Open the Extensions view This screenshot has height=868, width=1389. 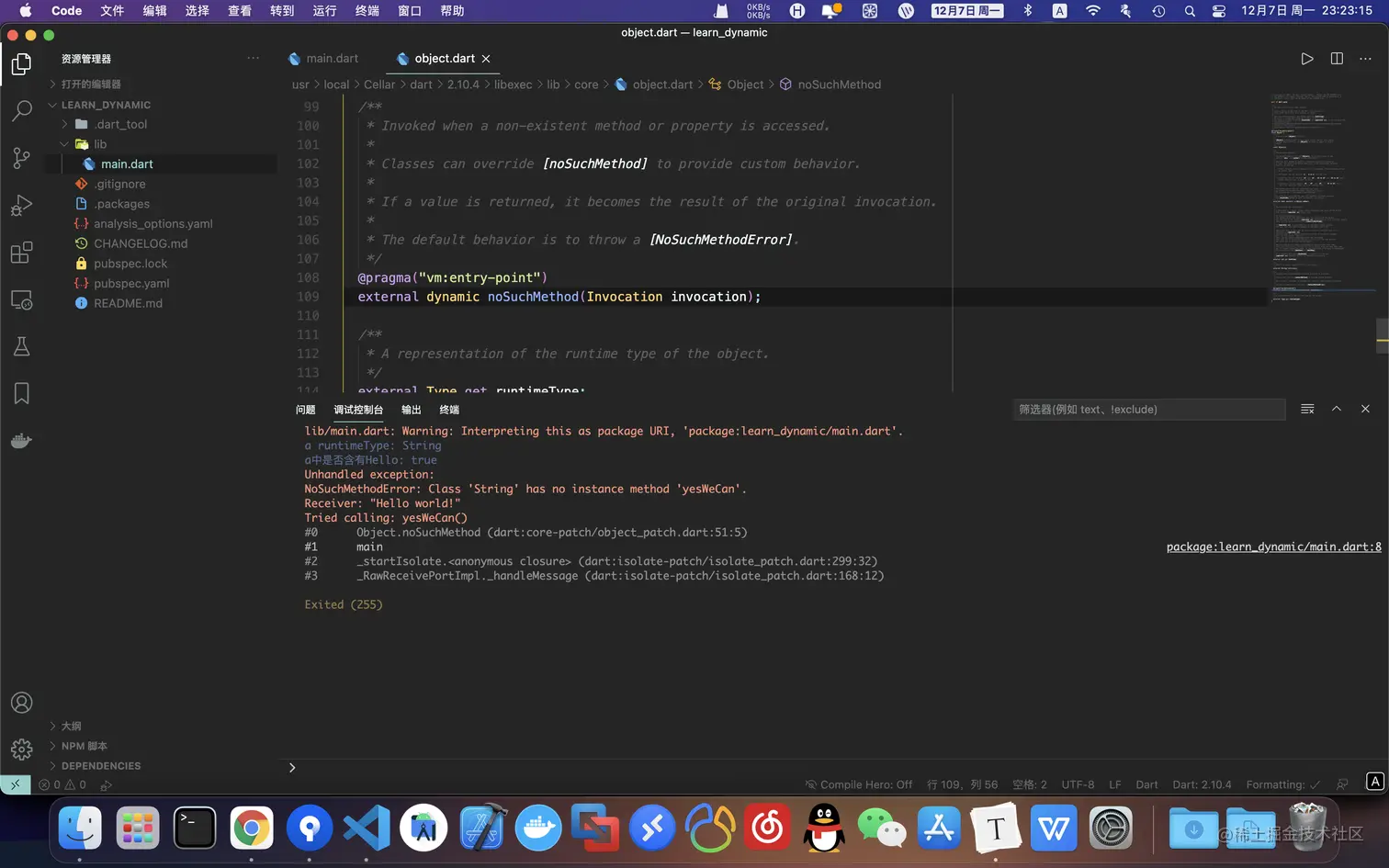21,253
